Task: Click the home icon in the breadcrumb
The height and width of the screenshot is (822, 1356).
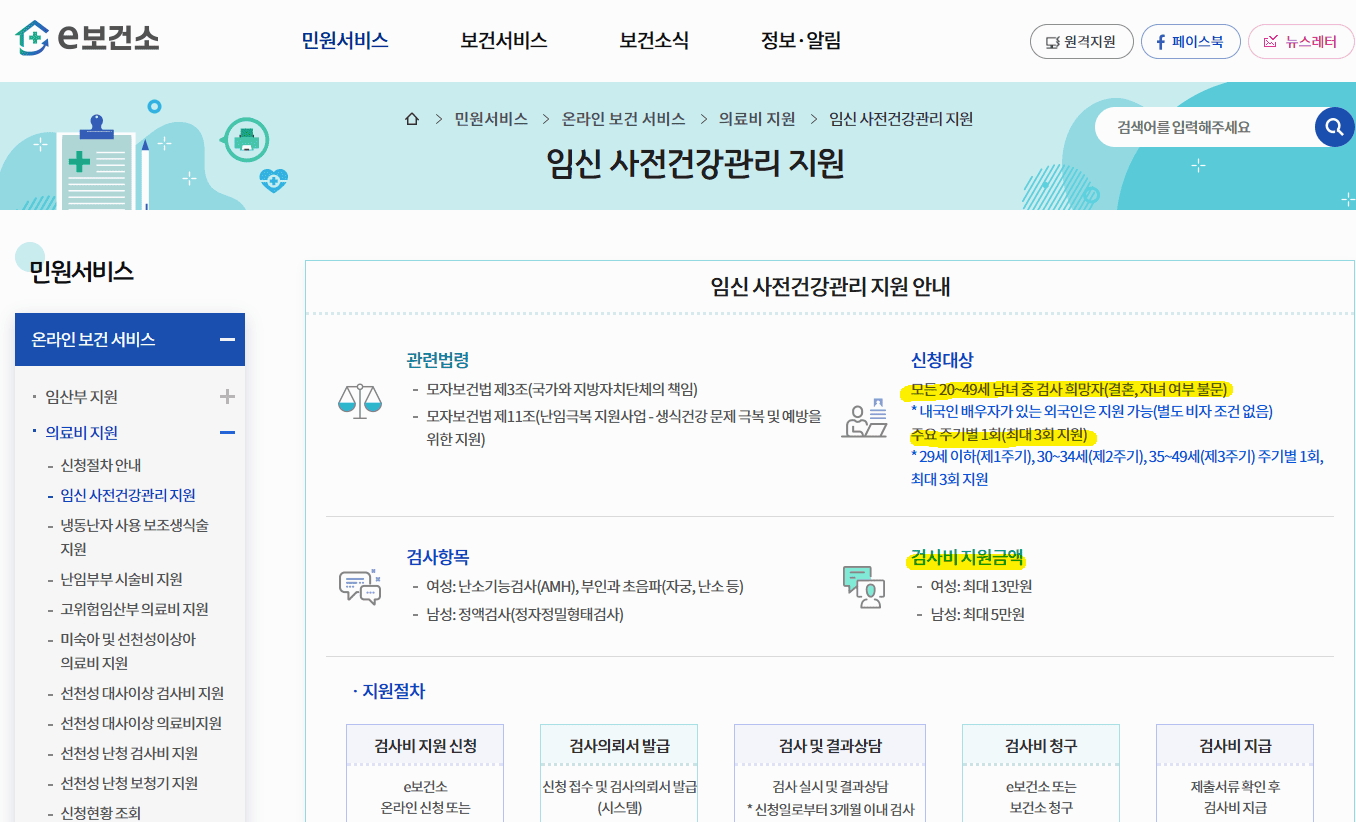Action: click(411, 118)
